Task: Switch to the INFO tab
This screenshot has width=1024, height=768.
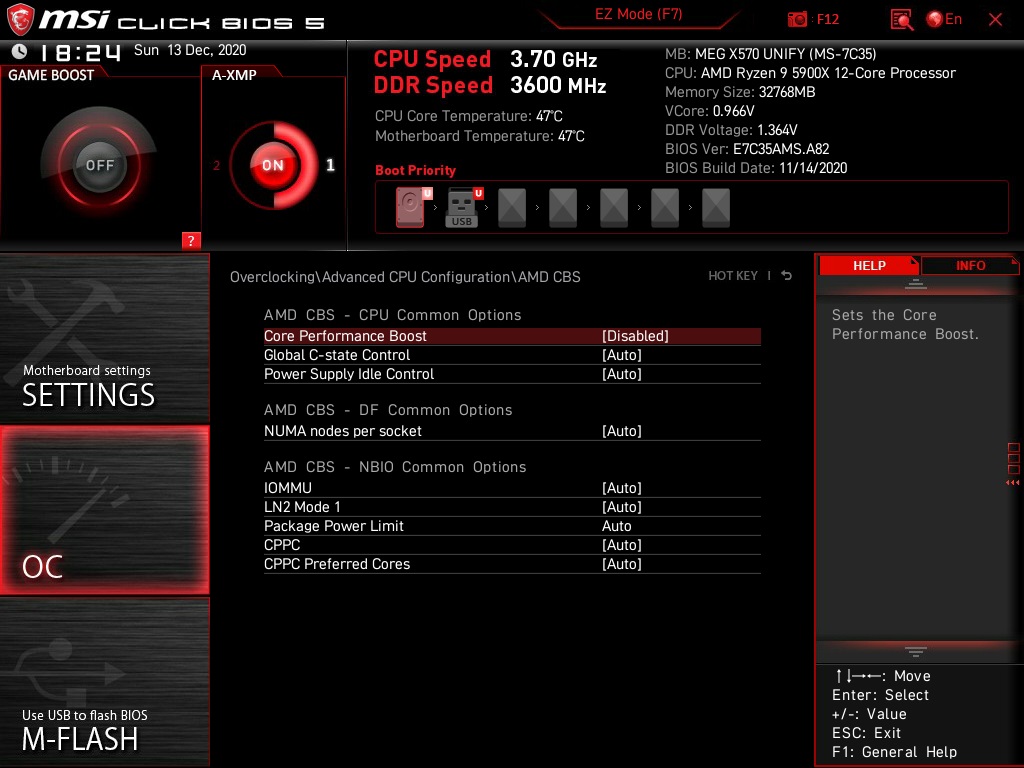Action: click(x=970, y=266)
